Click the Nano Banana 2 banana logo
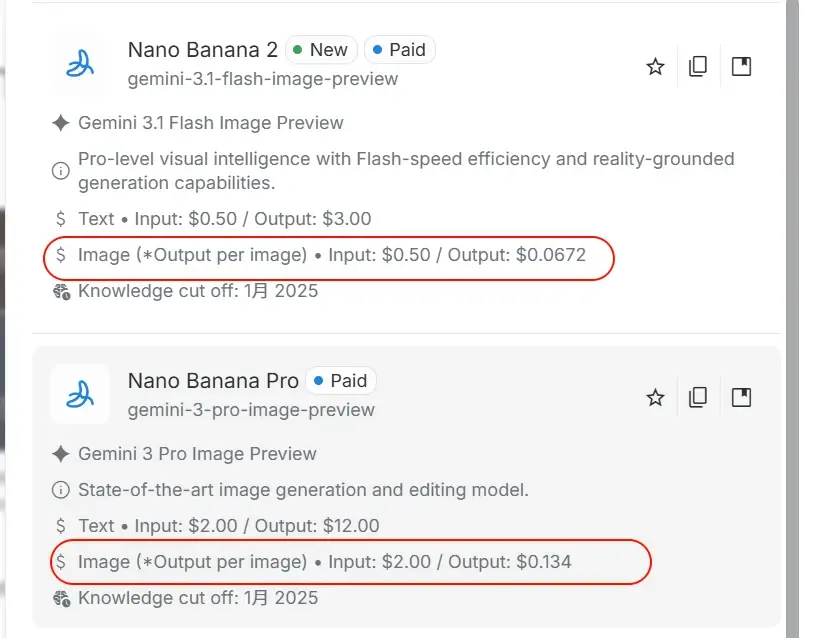816x638 pixels. (x=80, y=64)
